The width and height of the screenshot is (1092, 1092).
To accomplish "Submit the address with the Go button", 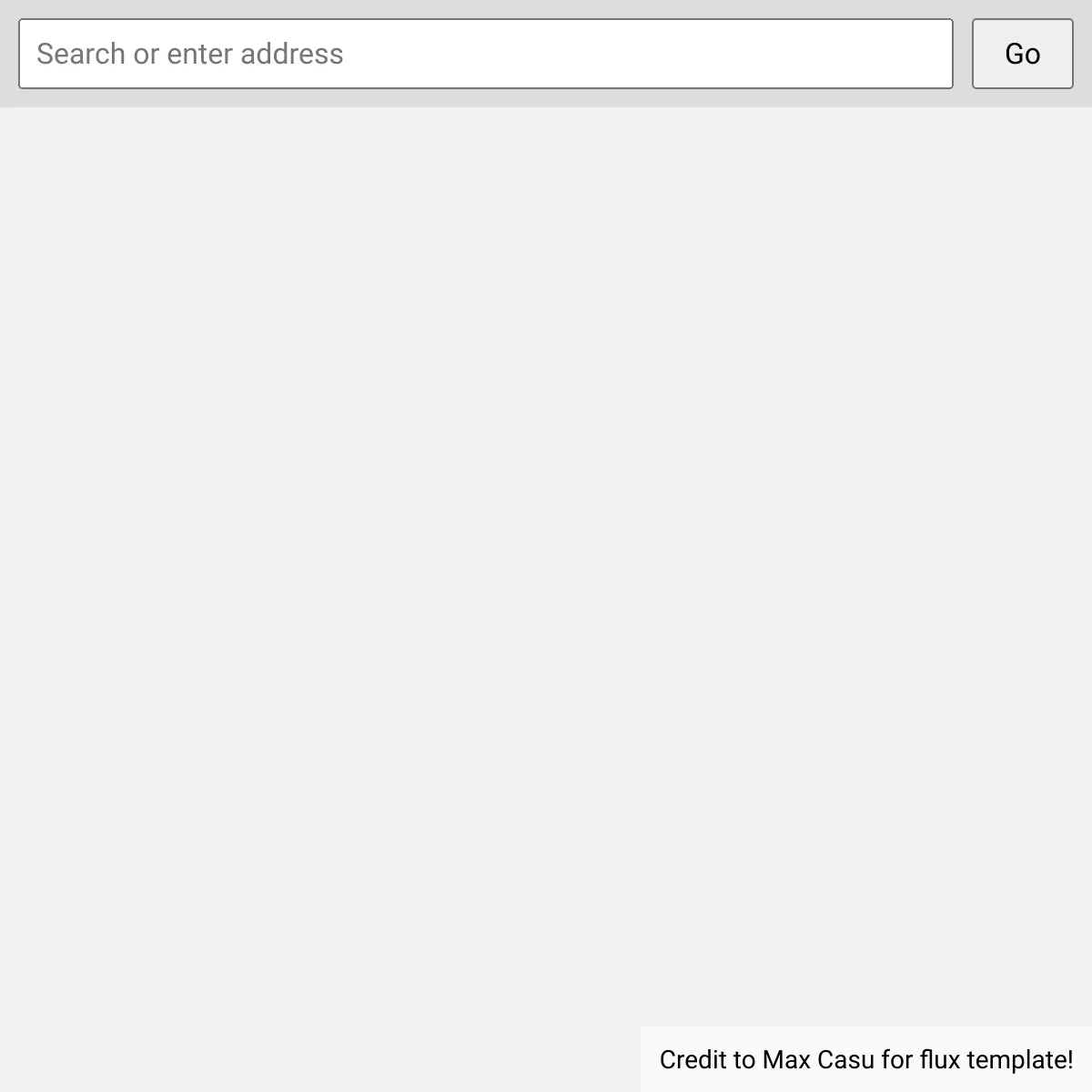I will click(x=1022, y=54).
